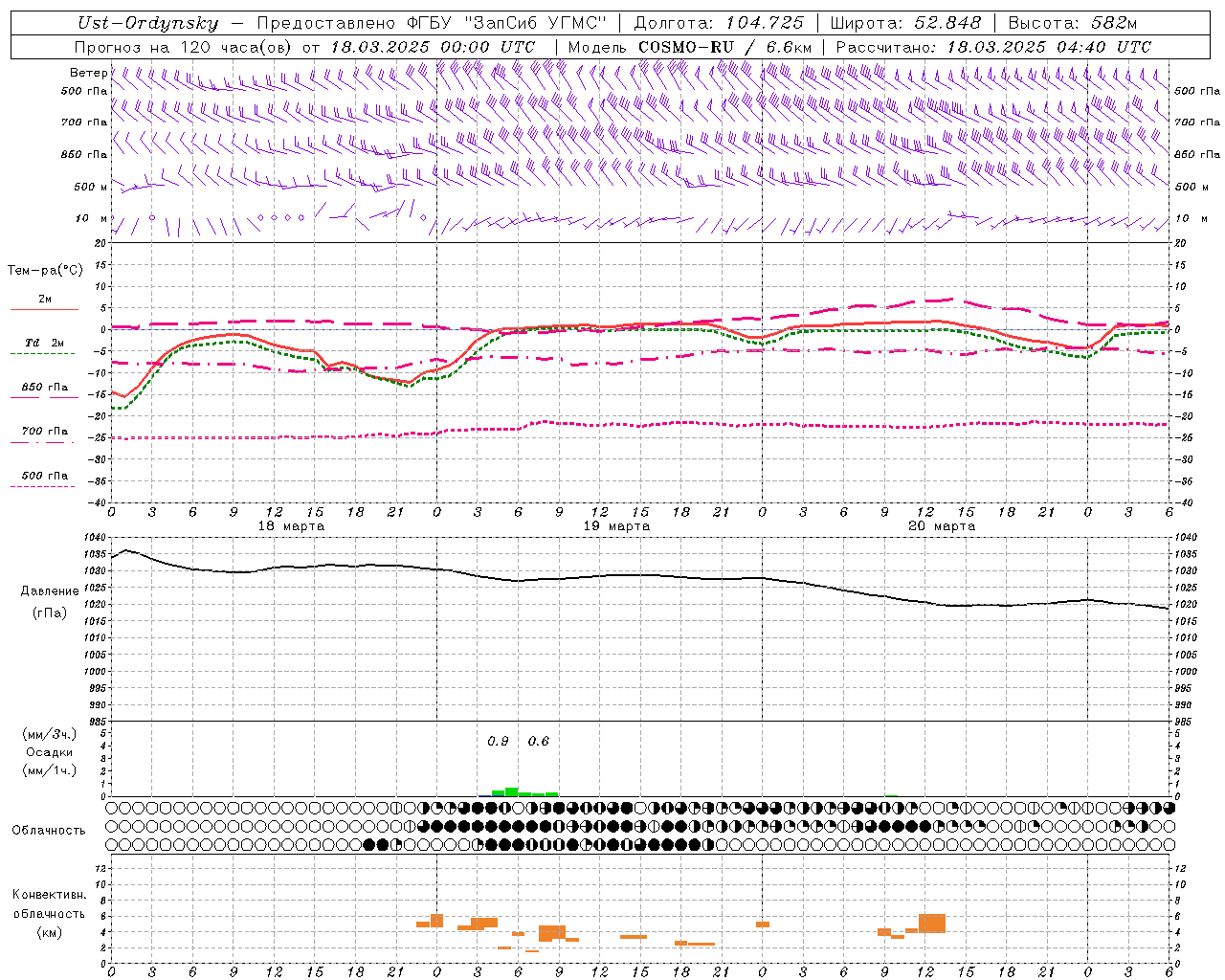Select the precipitation amount 0.6
The height and width of the screenshot is (980, 1225).
coord(539,742)
